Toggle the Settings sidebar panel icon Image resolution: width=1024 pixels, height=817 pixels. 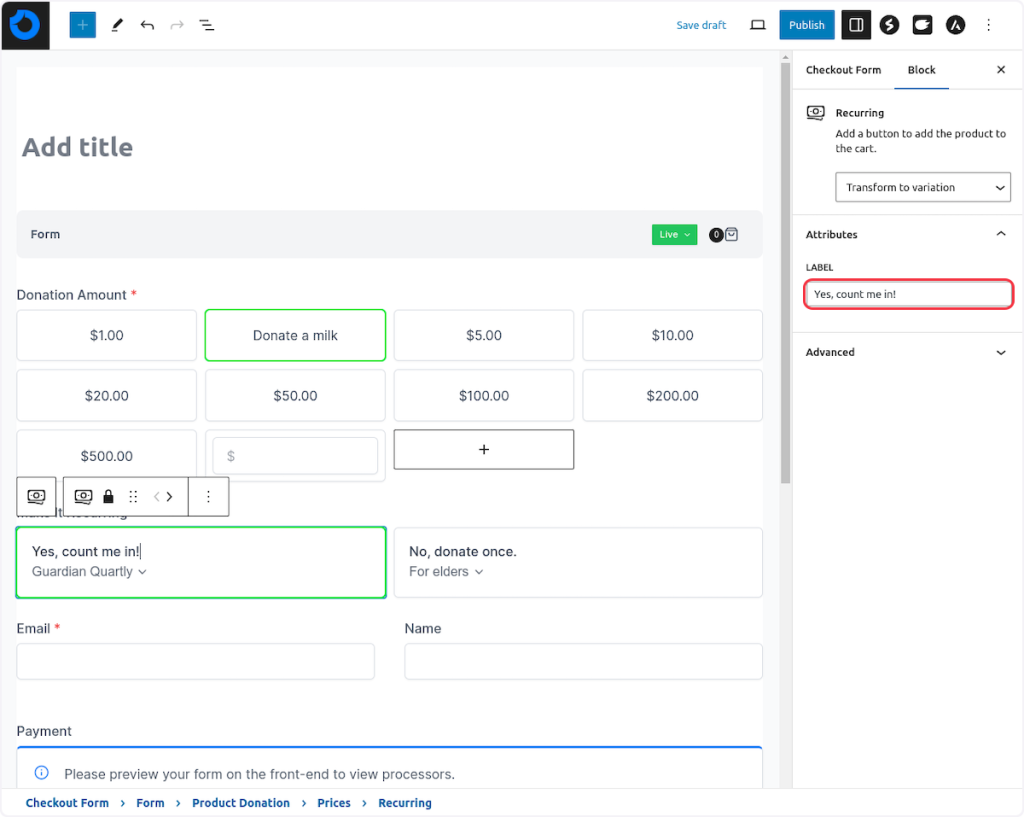[855, 25]
